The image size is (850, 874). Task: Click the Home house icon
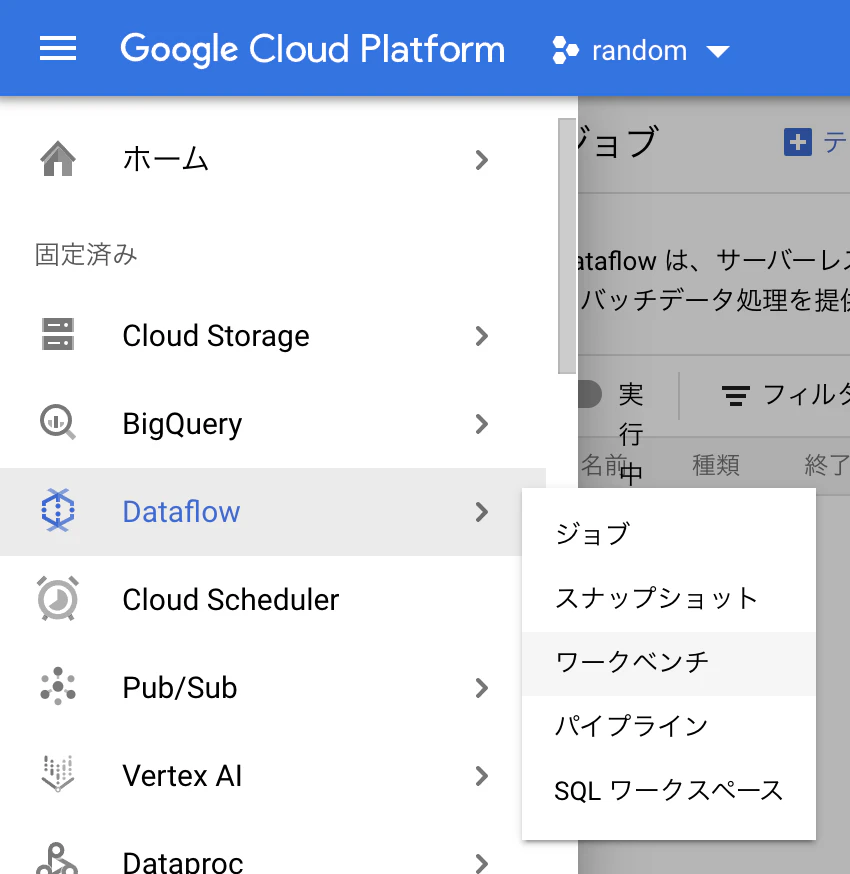58,159
